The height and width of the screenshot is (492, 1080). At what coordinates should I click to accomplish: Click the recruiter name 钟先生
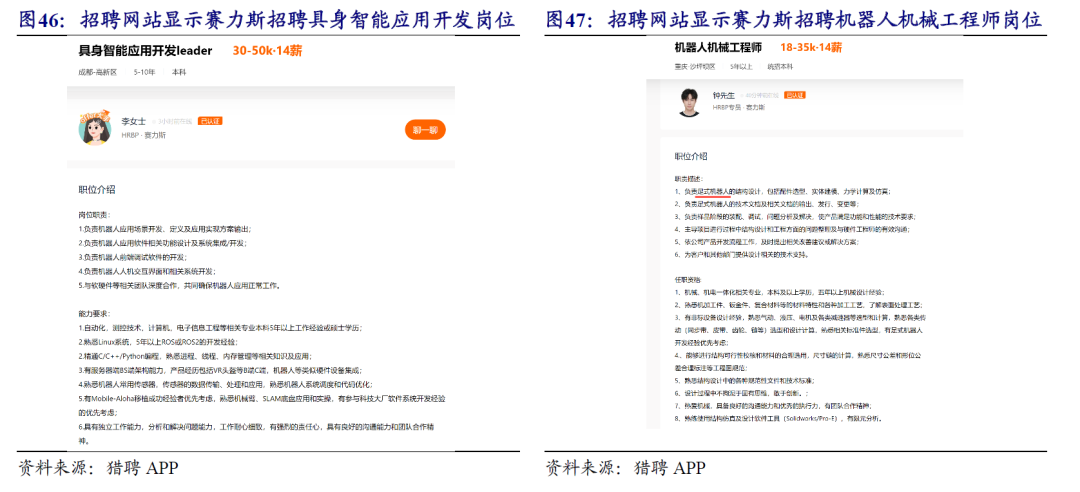point(724,95)
